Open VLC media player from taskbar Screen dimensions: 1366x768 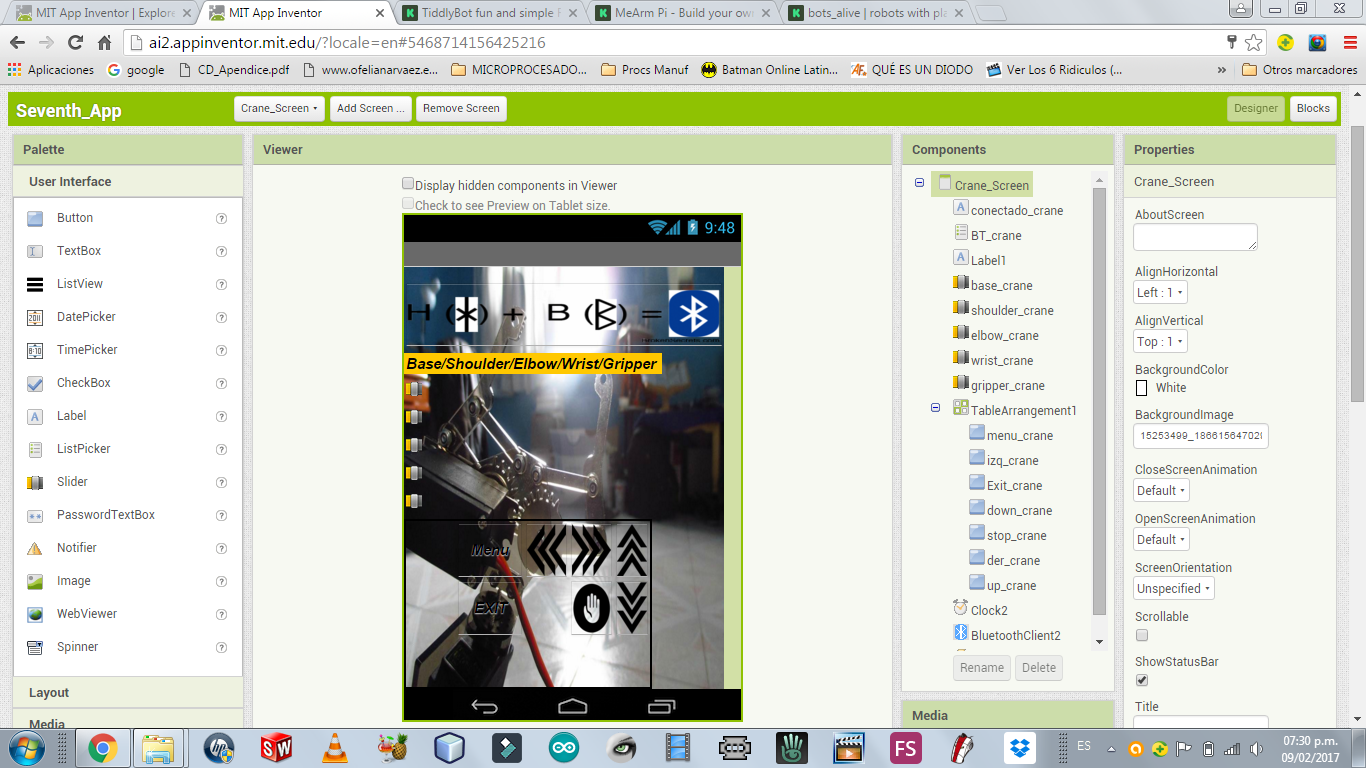[x=334, y=748]
